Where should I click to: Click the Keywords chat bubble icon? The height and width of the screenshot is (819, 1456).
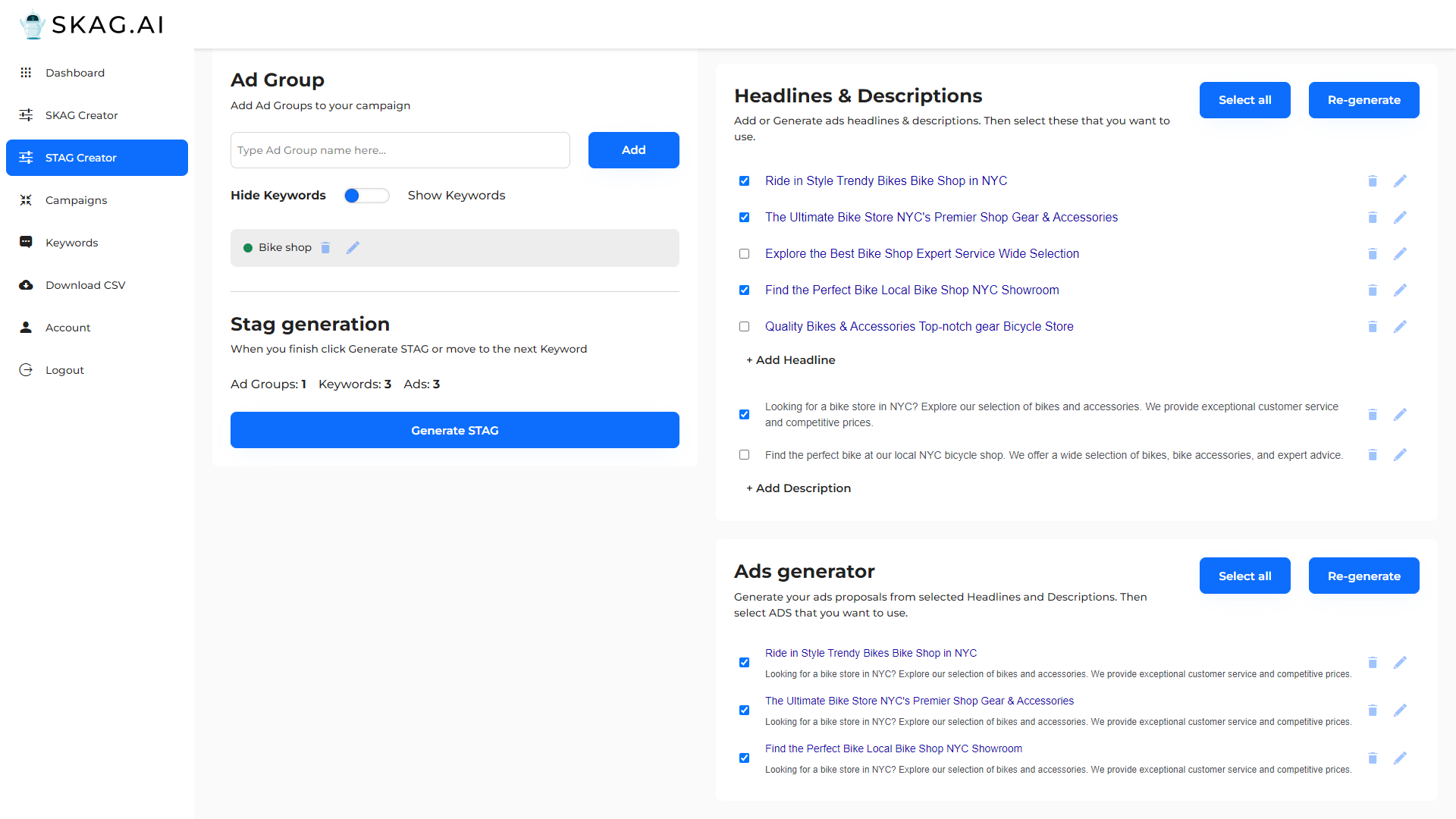(26, 242)
